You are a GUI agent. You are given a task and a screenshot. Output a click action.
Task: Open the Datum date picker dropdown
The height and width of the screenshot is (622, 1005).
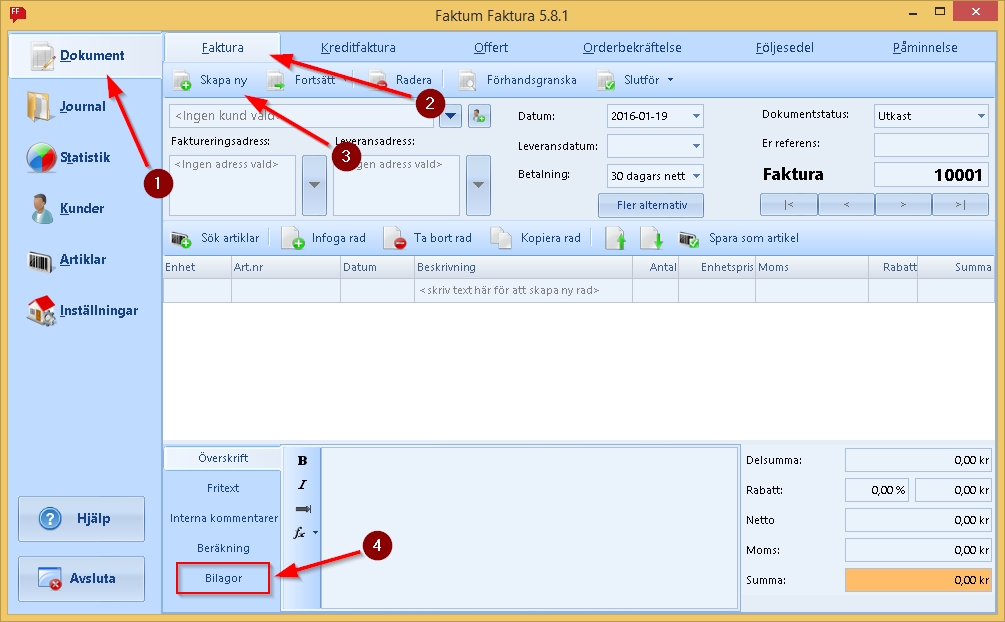[696, 116]
